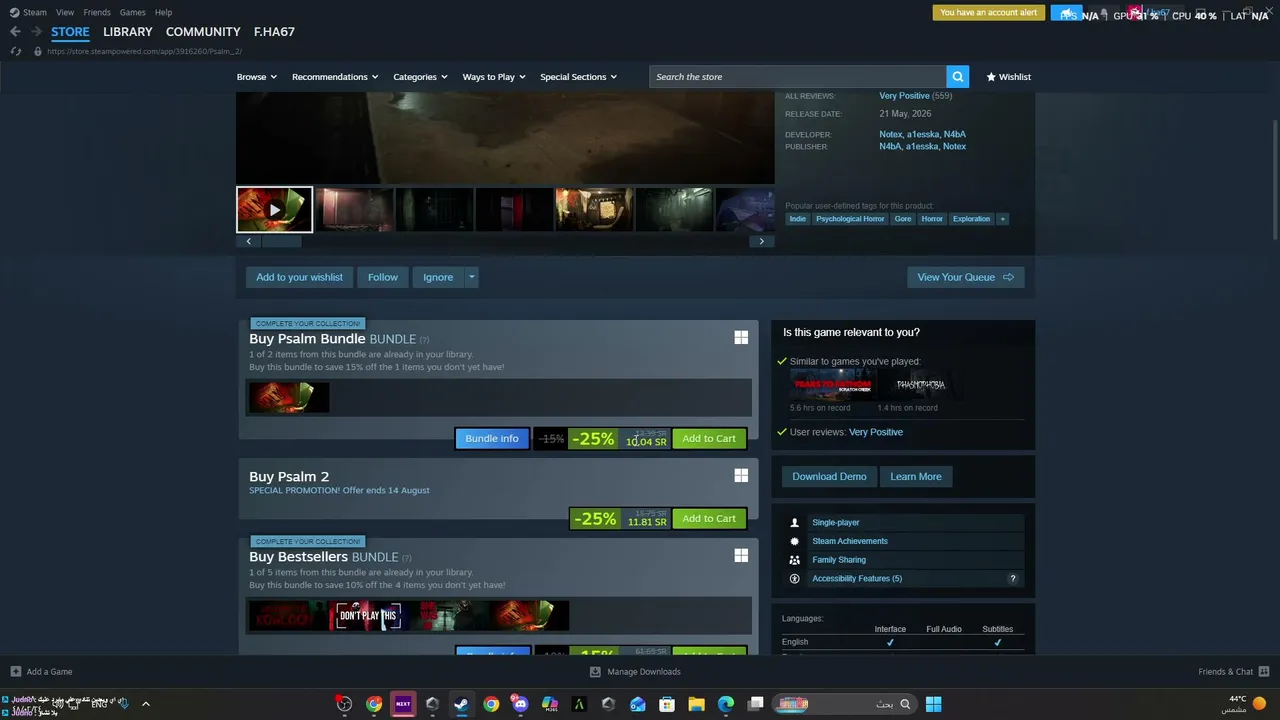The image size is (1280, 720).
Task: Open View Your Queue
Action: pyautogui.click(x=965, y=277)
